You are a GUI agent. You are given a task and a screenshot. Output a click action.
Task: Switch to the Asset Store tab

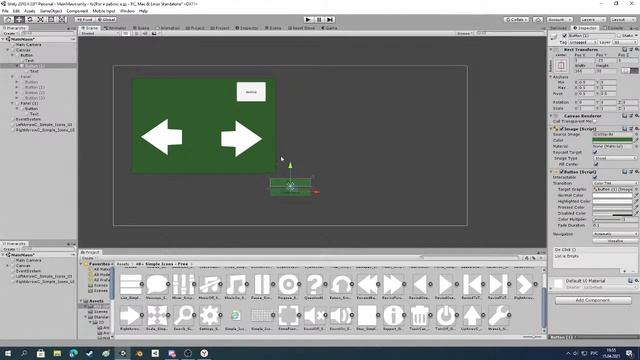point(302,28)
